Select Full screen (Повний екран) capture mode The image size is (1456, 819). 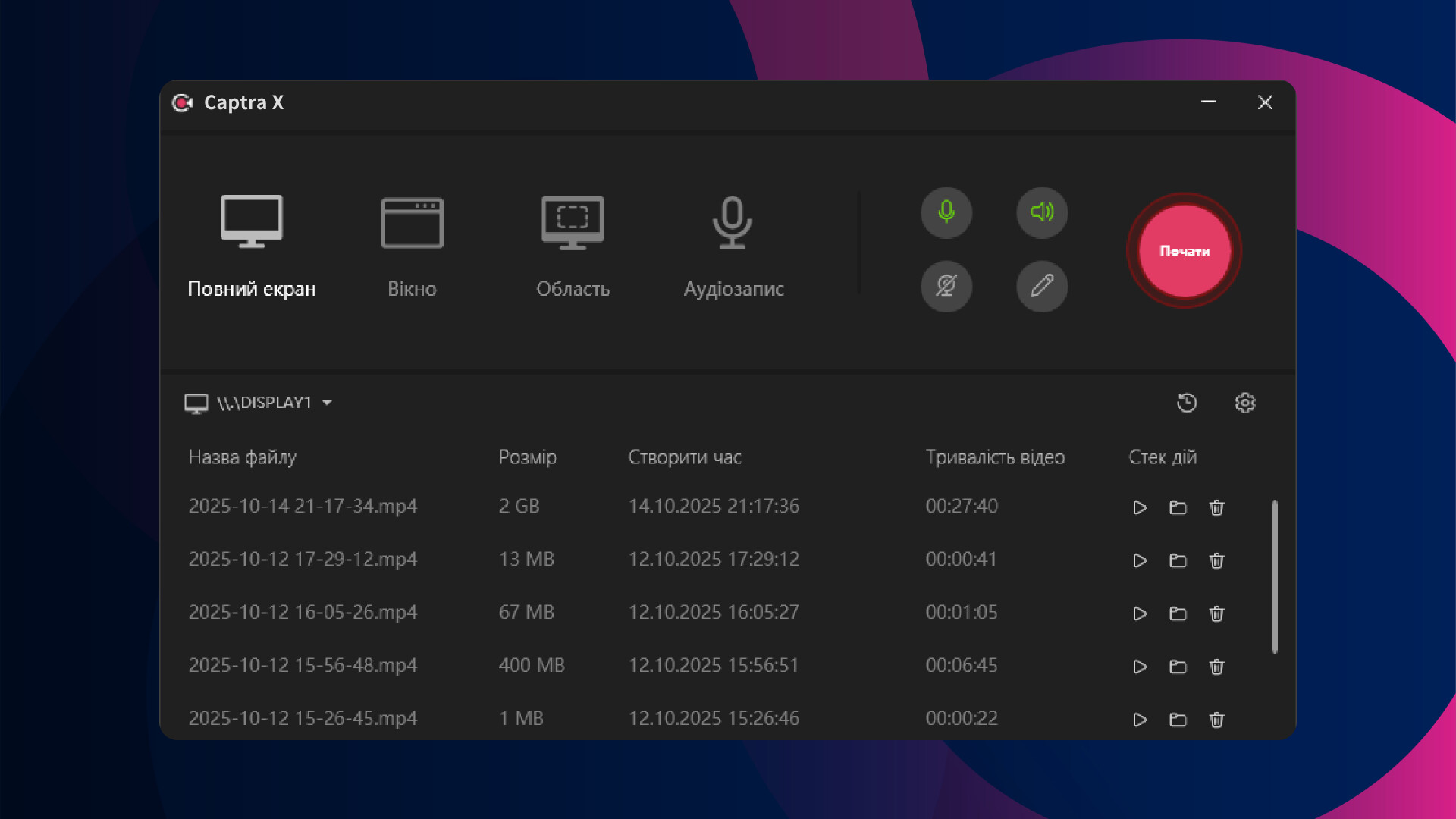(251, 245)
